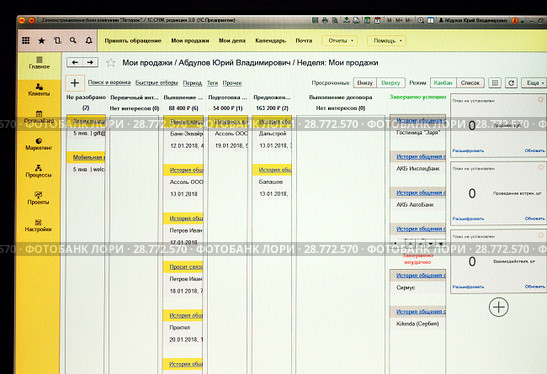Click the Быстрые отборы link
The width and height of the screenshot is (547, 374).
pos(157,83)
